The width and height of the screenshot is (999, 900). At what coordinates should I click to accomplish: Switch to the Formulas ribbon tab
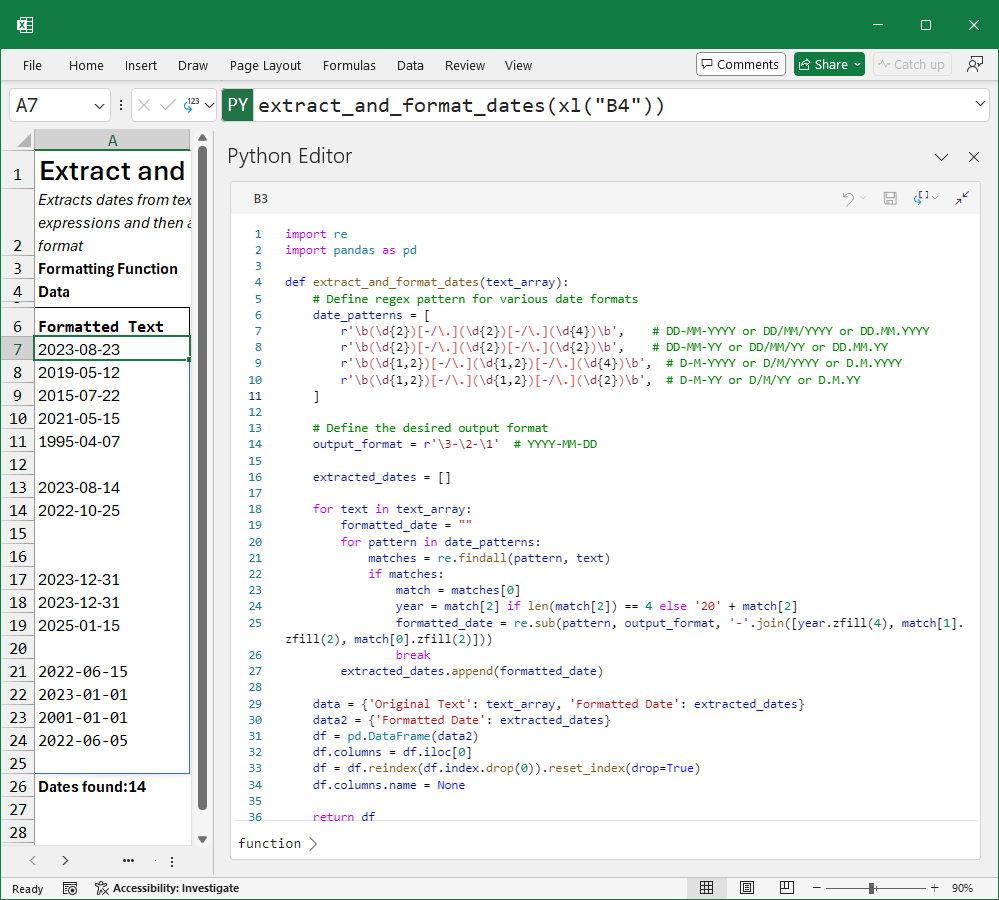[349, 65]
